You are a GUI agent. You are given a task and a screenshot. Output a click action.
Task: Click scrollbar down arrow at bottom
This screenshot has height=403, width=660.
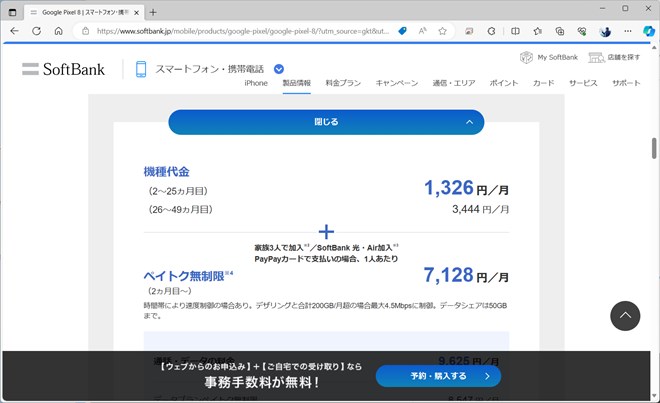[654, 396]
